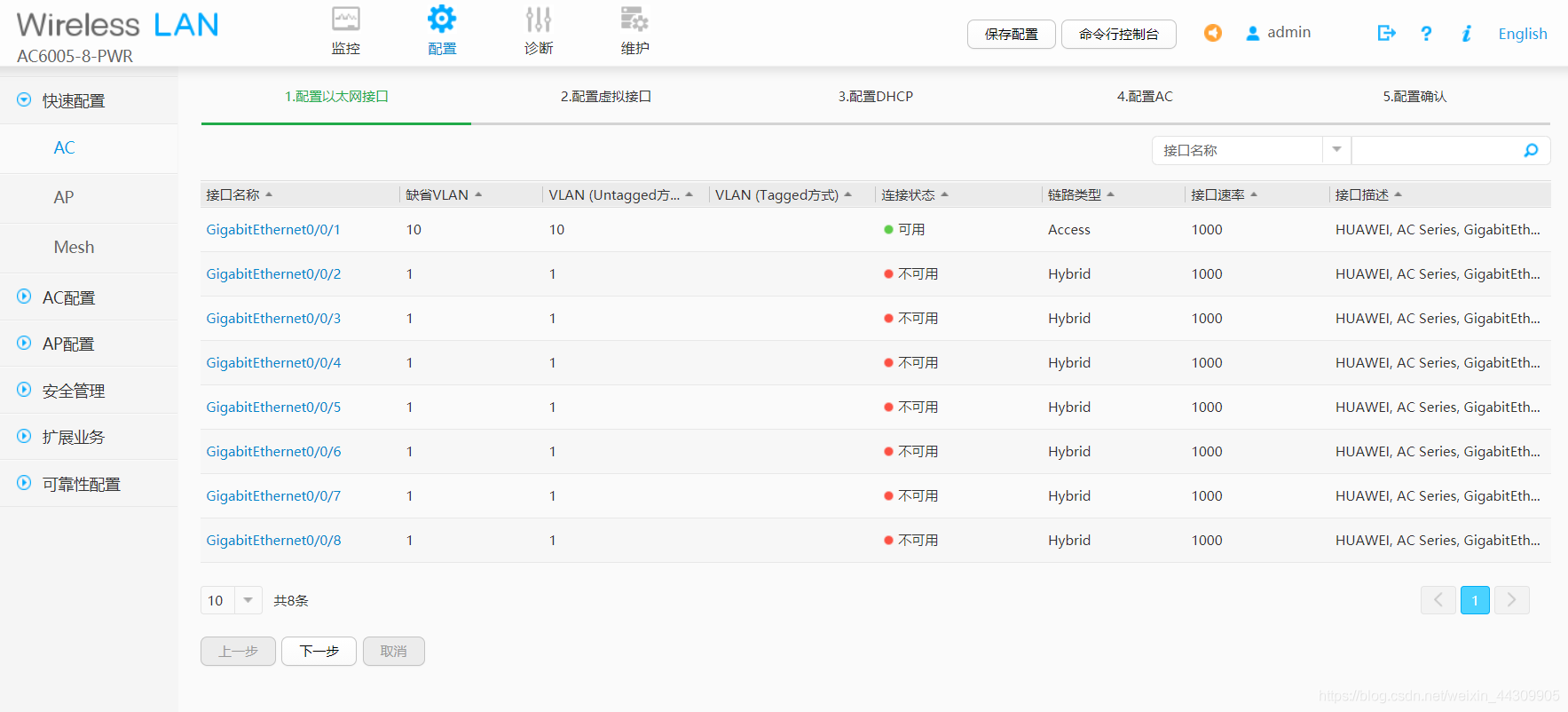Sort by VLAN (Tagged方式) column arrow
This screenshot has width=1568, height=712.
click(x=847, y=194)
